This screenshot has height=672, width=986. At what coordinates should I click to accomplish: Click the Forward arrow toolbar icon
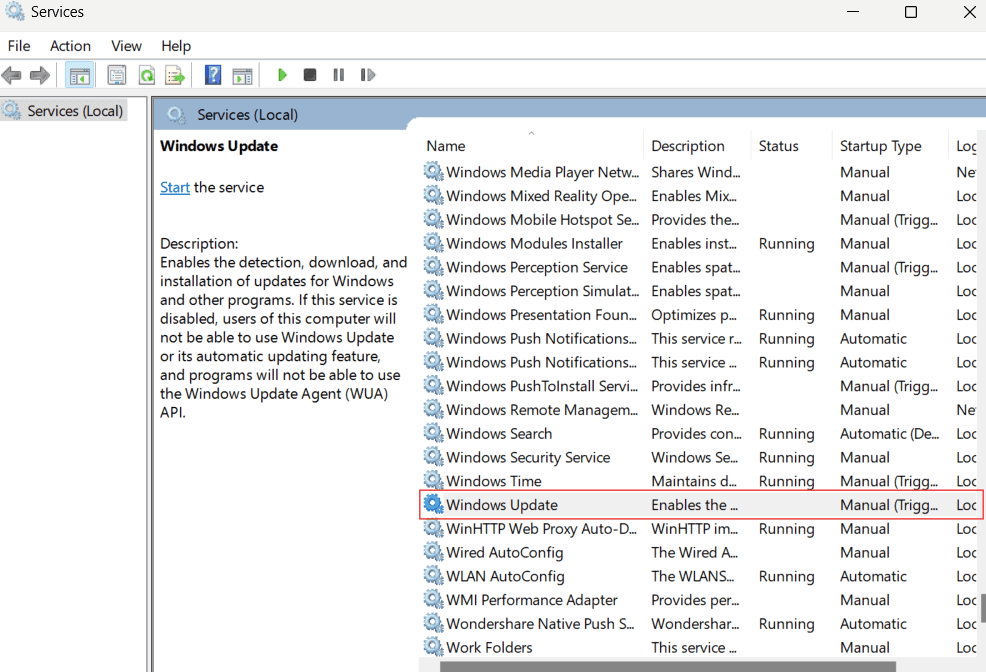[40, 75]
